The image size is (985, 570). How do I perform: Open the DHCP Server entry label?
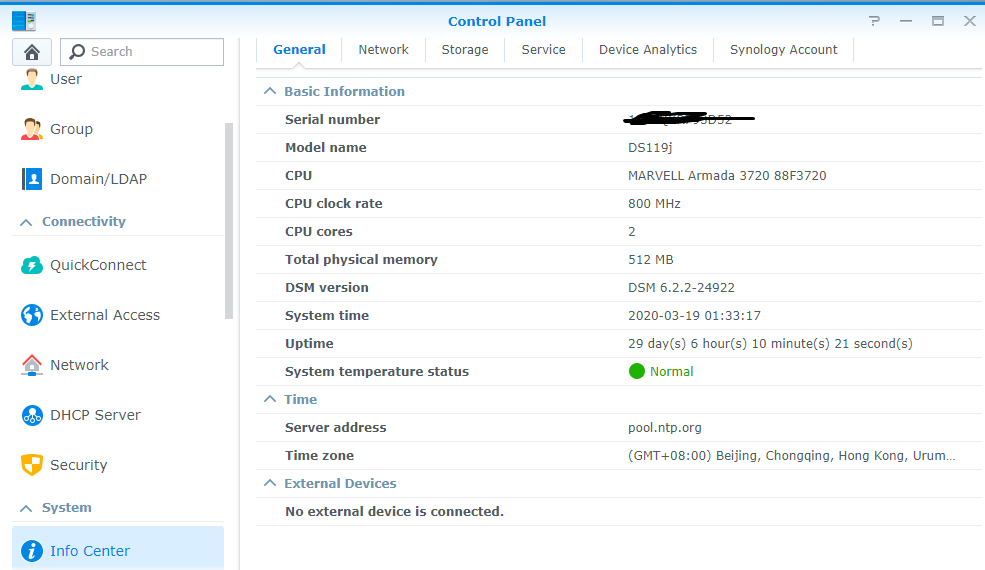[95, 415]
